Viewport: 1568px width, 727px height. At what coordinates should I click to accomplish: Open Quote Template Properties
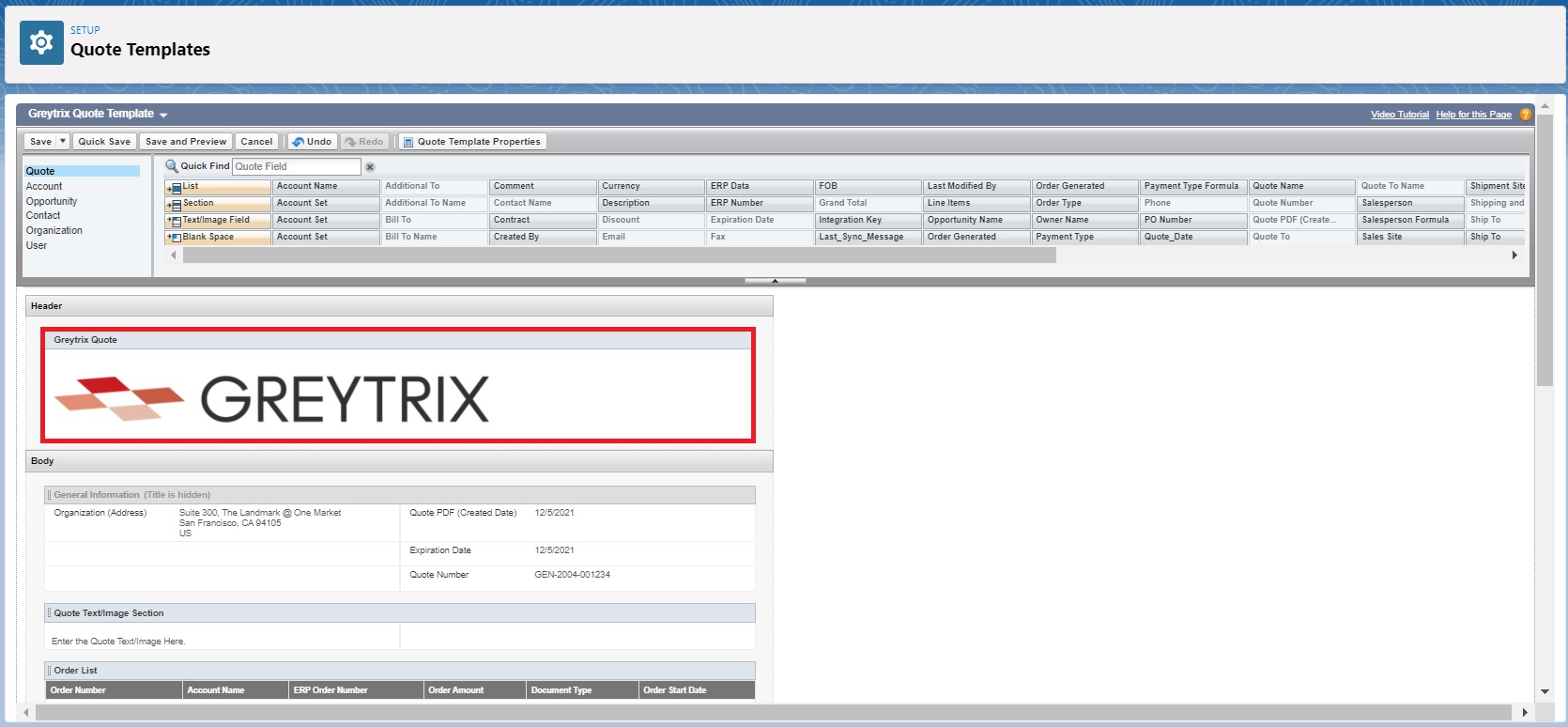472,142
